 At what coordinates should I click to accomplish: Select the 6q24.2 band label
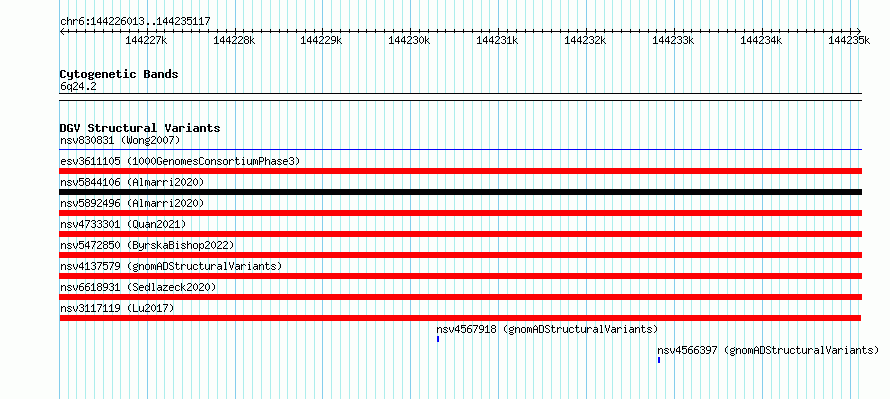[78, 86]
